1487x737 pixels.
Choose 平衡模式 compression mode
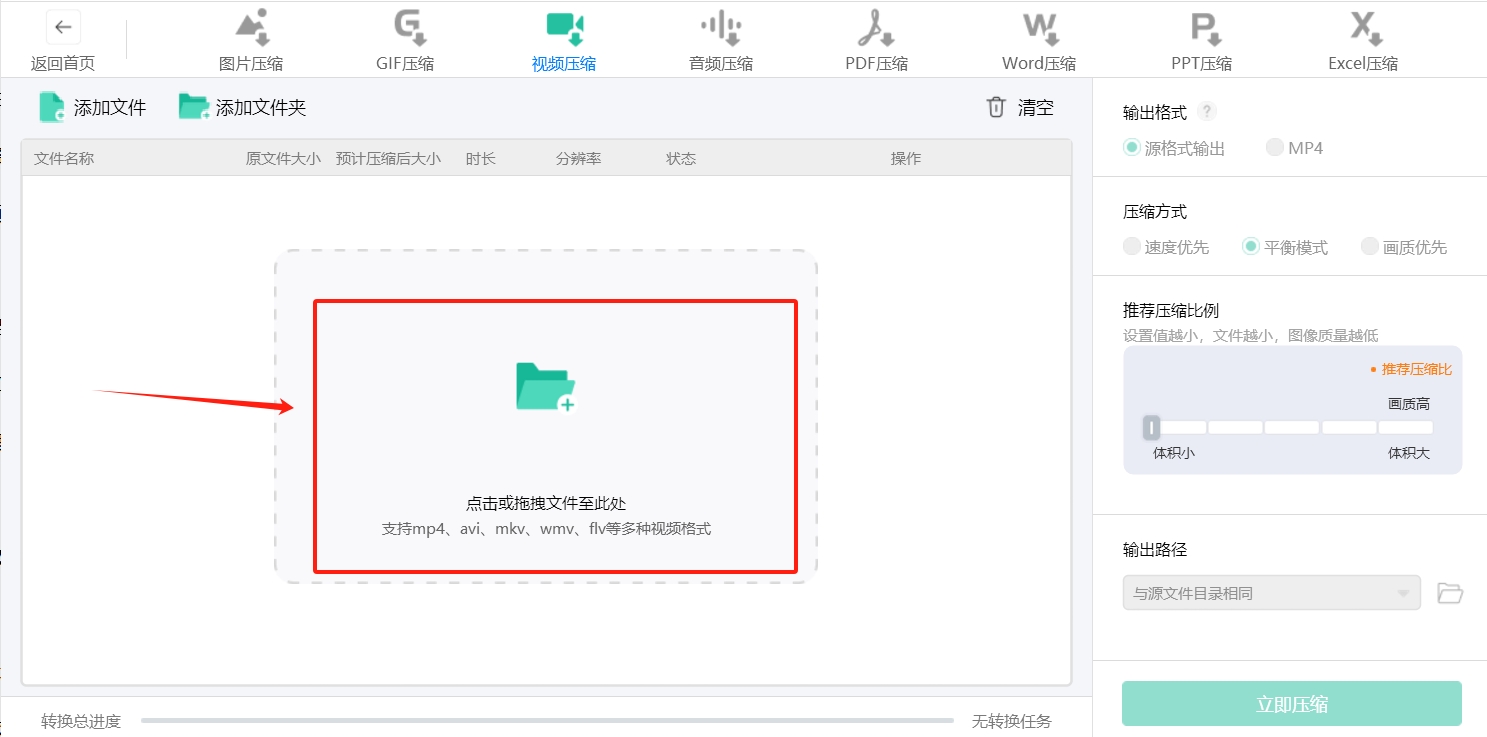[1285, 247]
